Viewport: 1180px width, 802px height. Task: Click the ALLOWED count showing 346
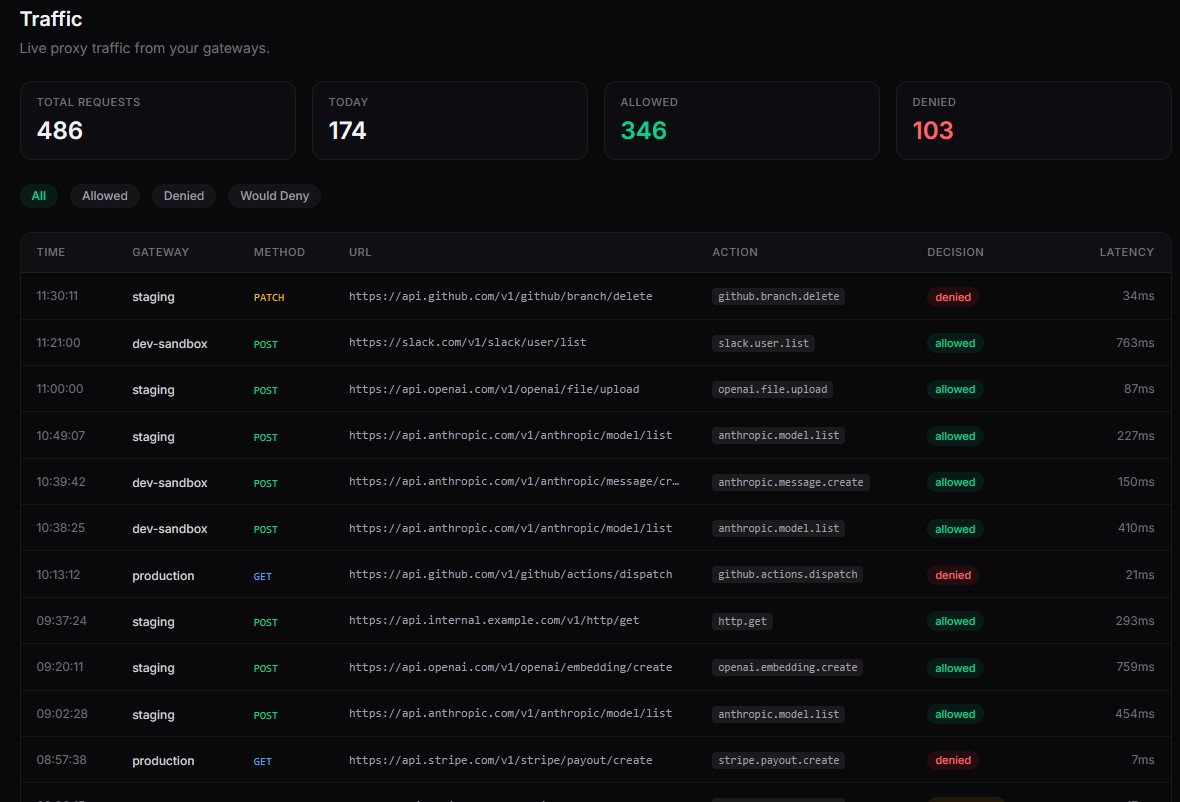(x=643, y=130)
